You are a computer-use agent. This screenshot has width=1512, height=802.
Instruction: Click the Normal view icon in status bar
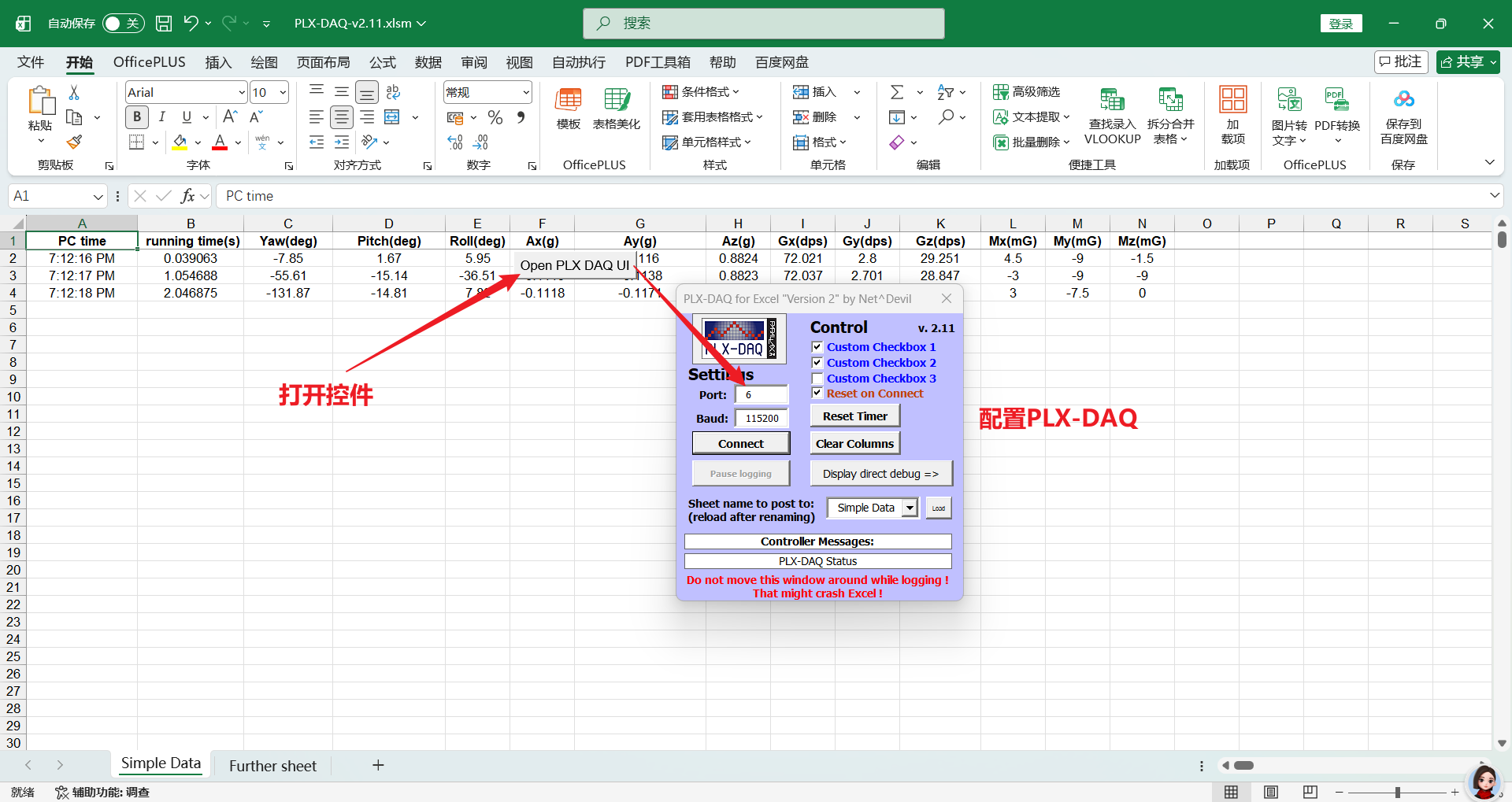(x=1232, y=792)
